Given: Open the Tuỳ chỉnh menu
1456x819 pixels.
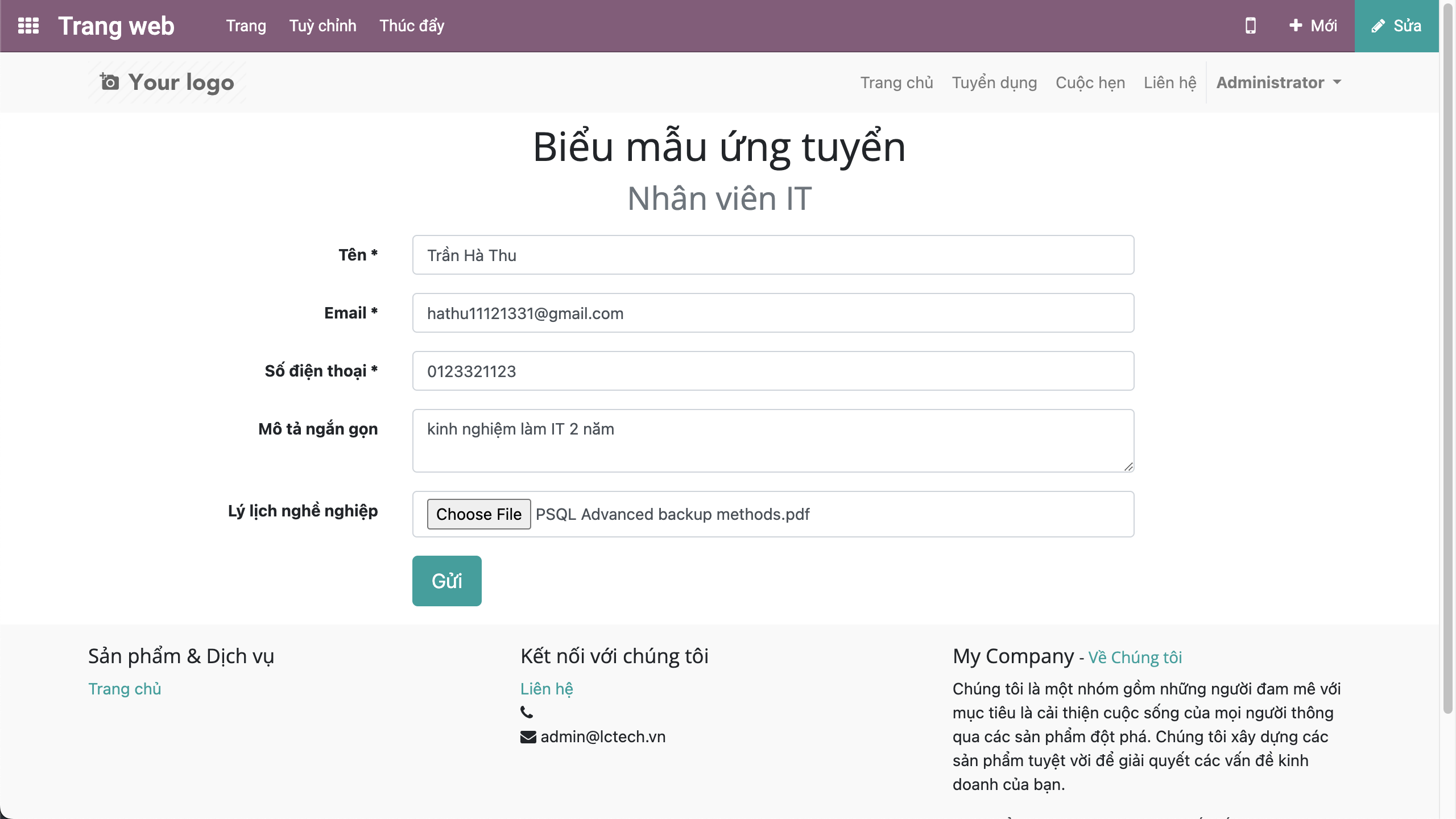Looking at the screenshot, I should pyautogui.click(x=322, y=26).
